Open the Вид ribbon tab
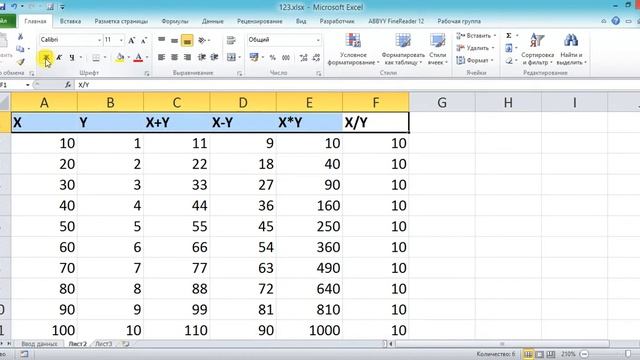 (301, 21)
